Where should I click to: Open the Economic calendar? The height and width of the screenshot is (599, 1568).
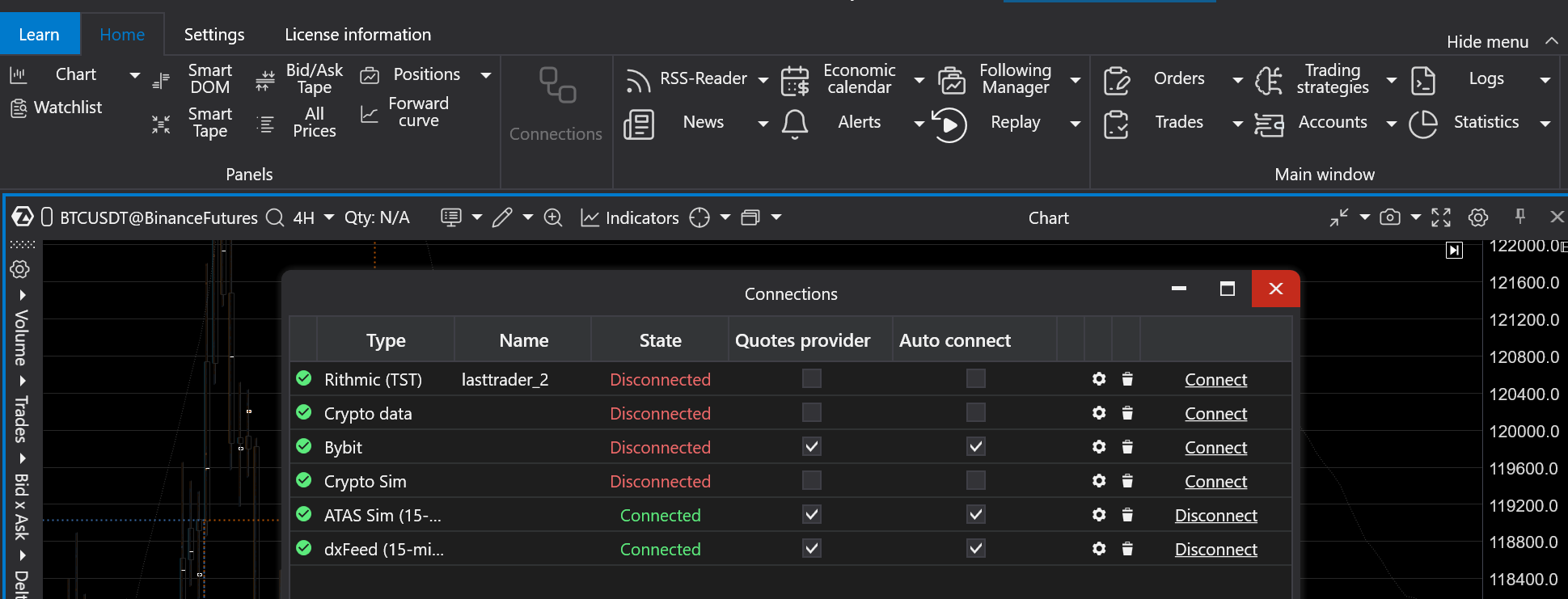click(859, 79)
